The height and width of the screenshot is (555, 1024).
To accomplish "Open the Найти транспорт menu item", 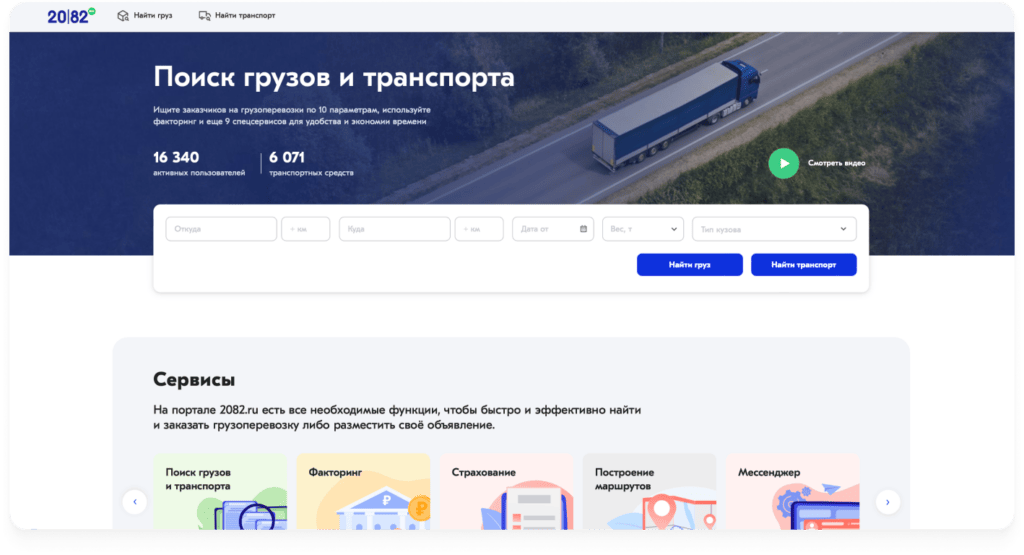I will point(245,16).
